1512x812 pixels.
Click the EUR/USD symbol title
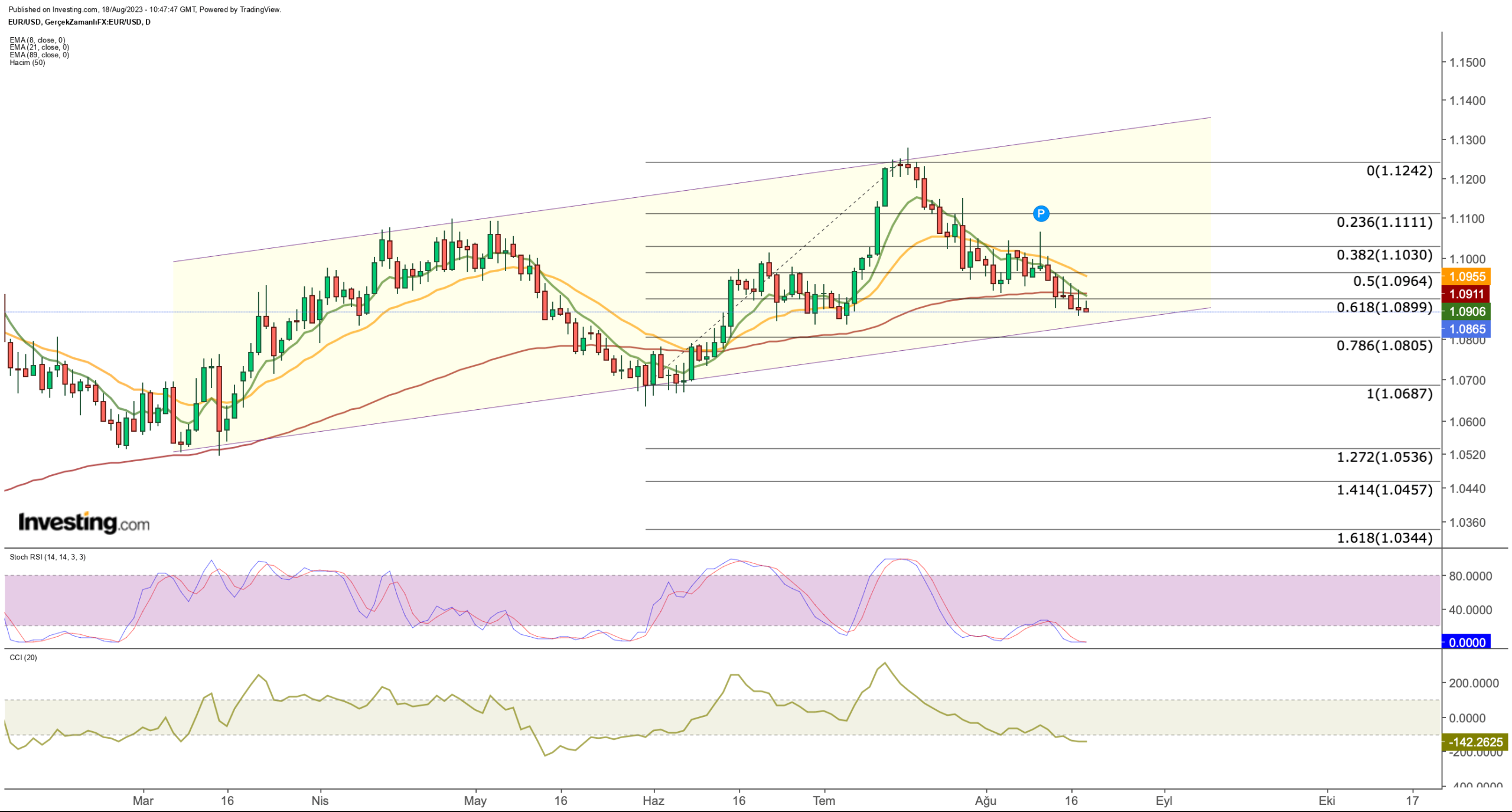(79, 22)
